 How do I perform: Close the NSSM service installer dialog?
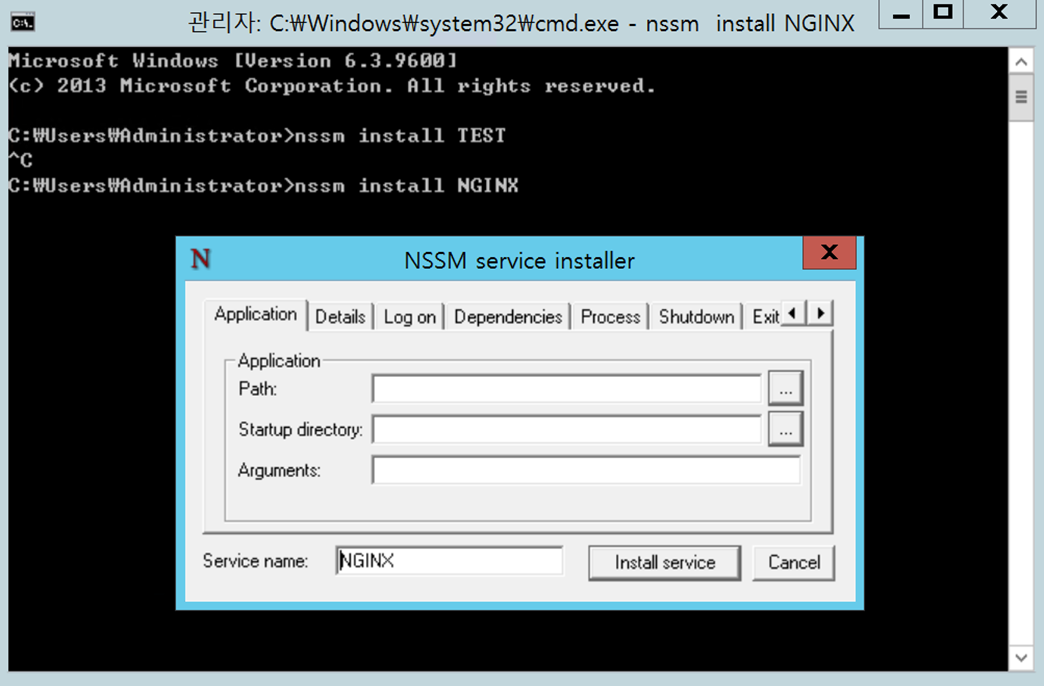click(829, 252)
